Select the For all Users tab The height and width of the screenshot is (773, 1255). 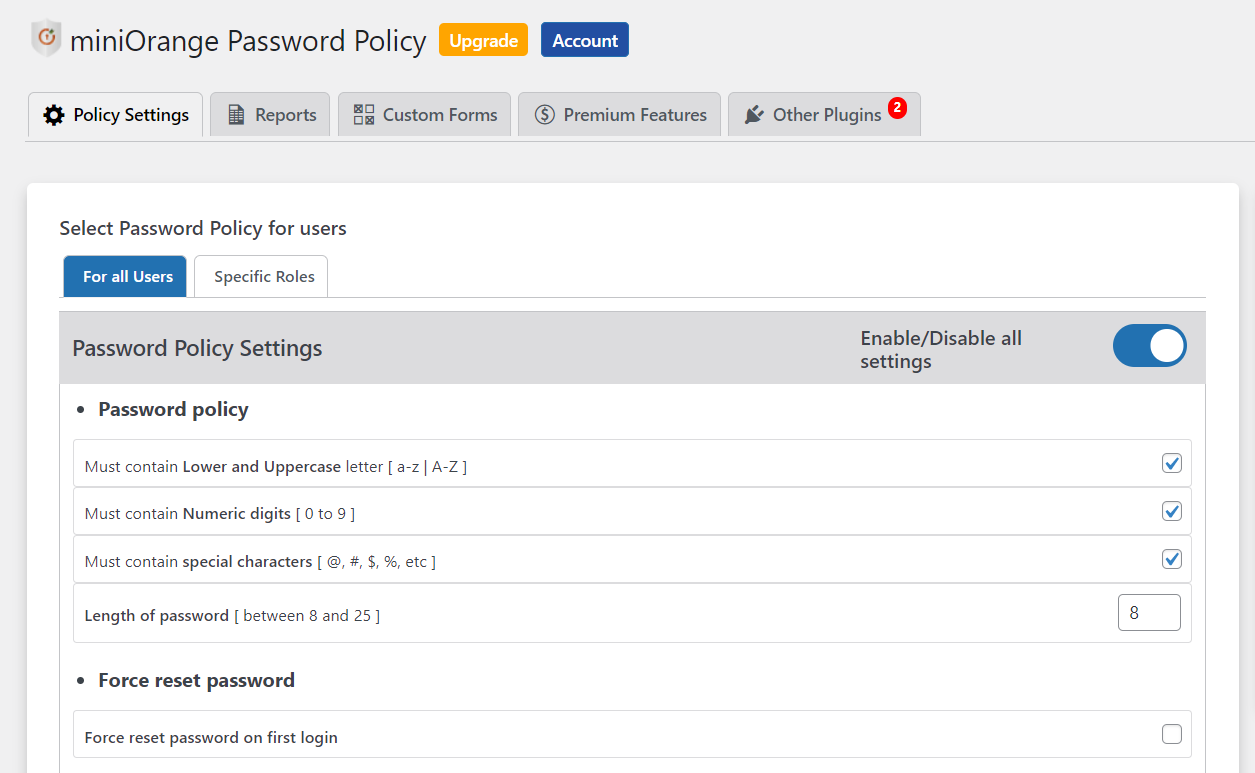(128, 277)
